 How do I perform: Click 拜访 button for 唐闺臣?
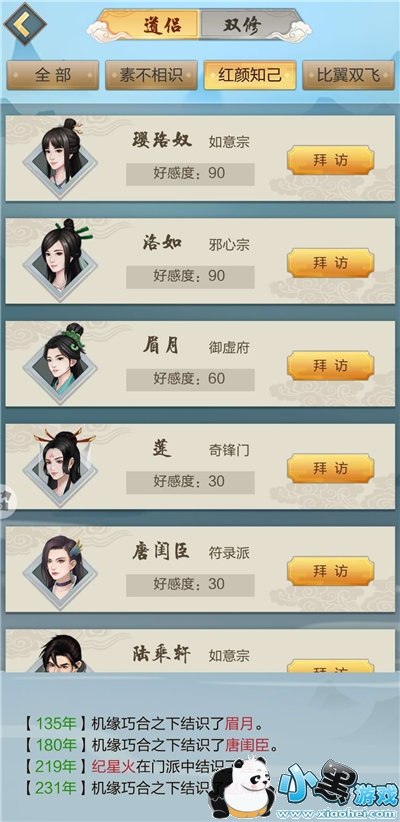click(330, 571)
